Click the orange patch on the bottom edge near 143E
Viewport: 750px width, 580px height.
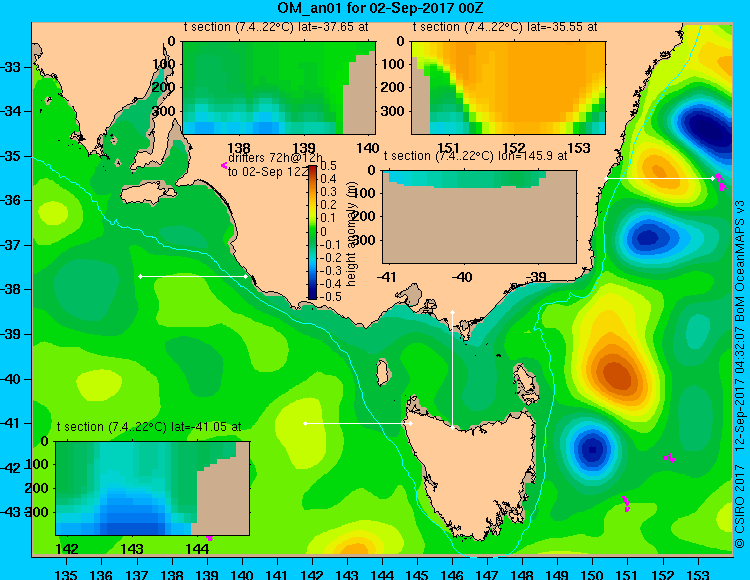coord(355,546)
